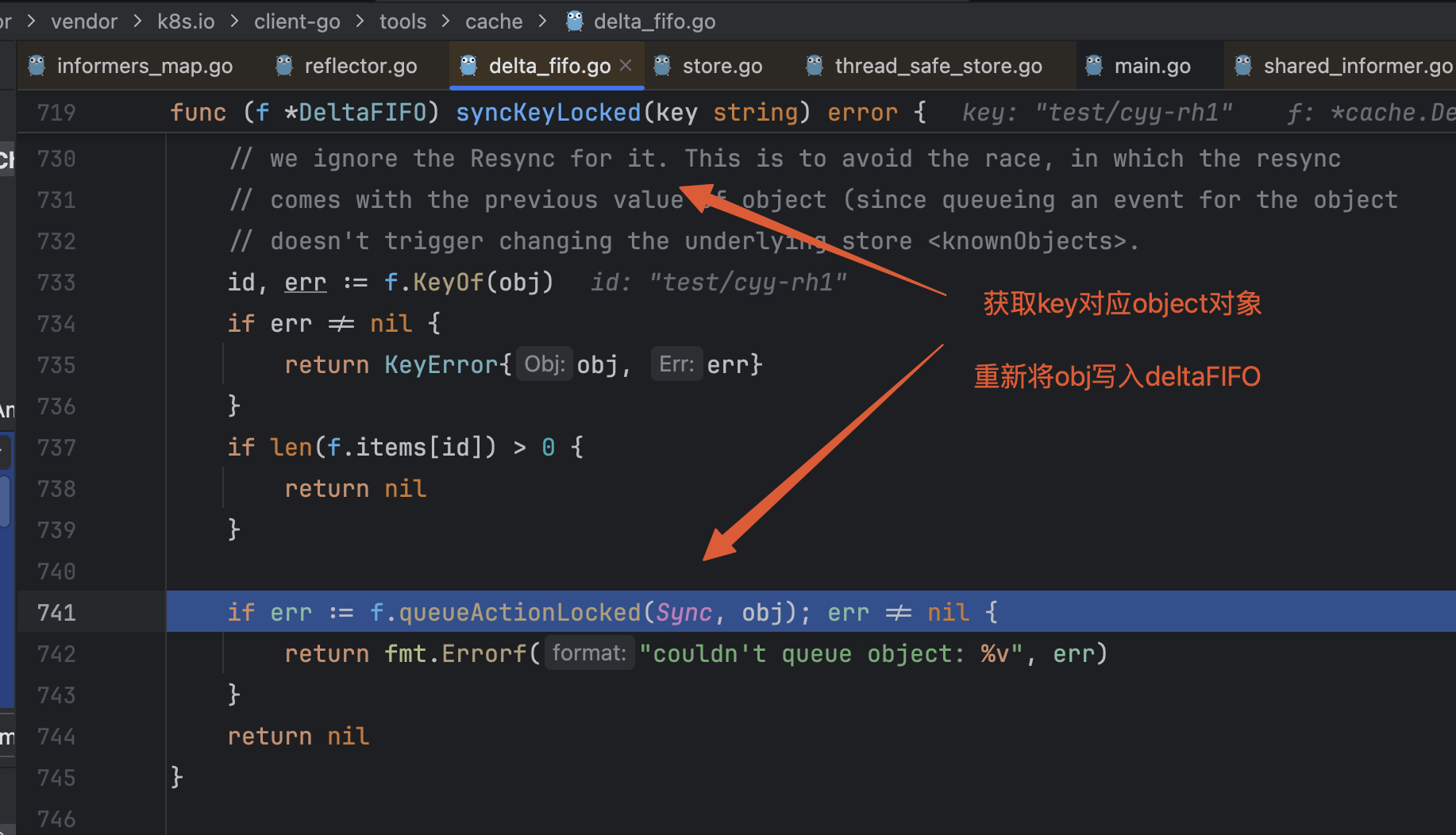Image resolution: width=1456 pixels, height=835 pixels.
Task: Click the Go gopher icon on store.go tab
Action: tap(662, 65)
